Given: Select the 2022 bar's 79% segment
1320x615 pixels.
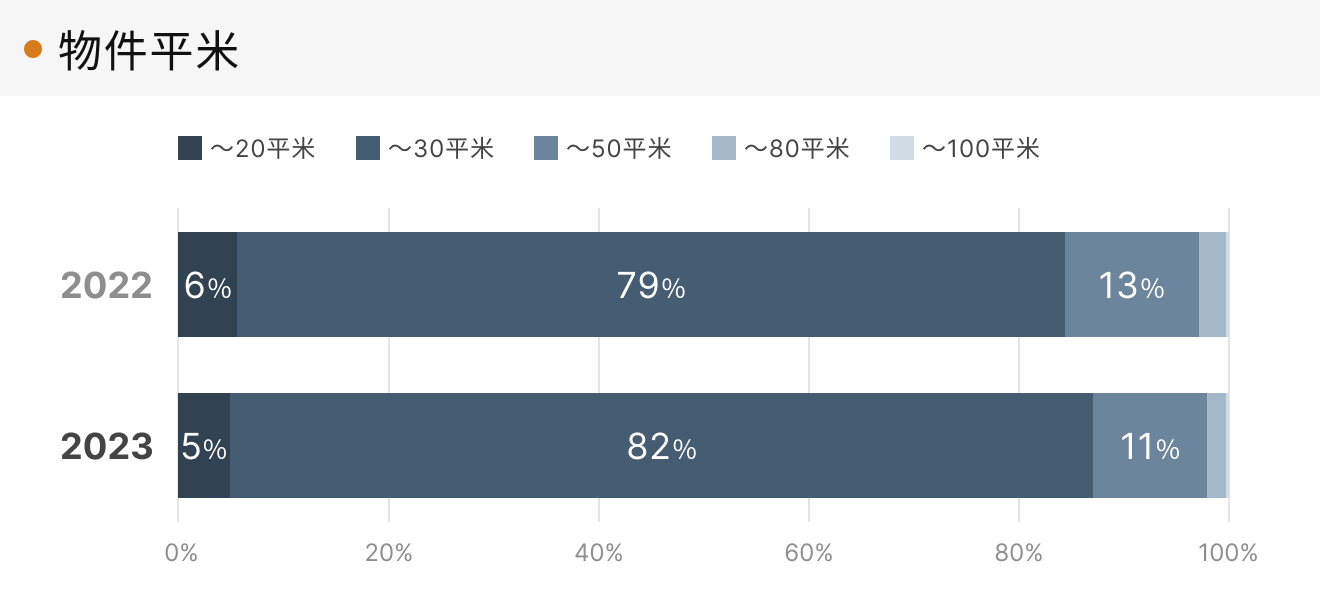Looking at the screenshot, I should click(x=651, y=285).
